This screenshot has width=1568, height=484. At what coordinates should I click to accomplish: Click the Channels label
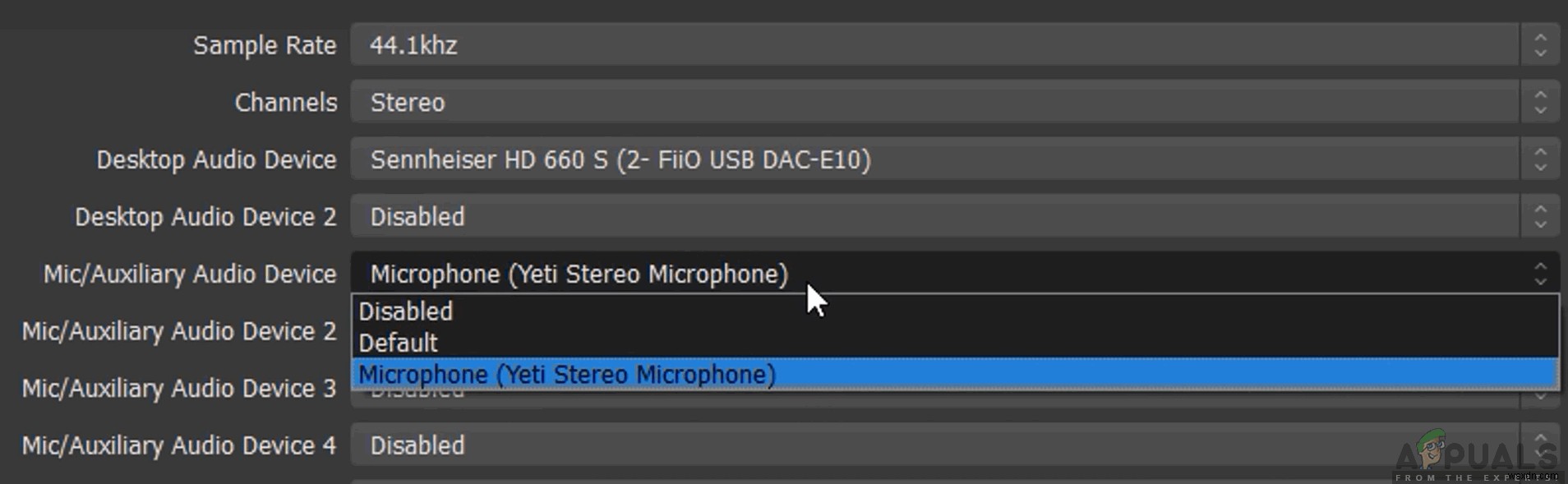286,103
